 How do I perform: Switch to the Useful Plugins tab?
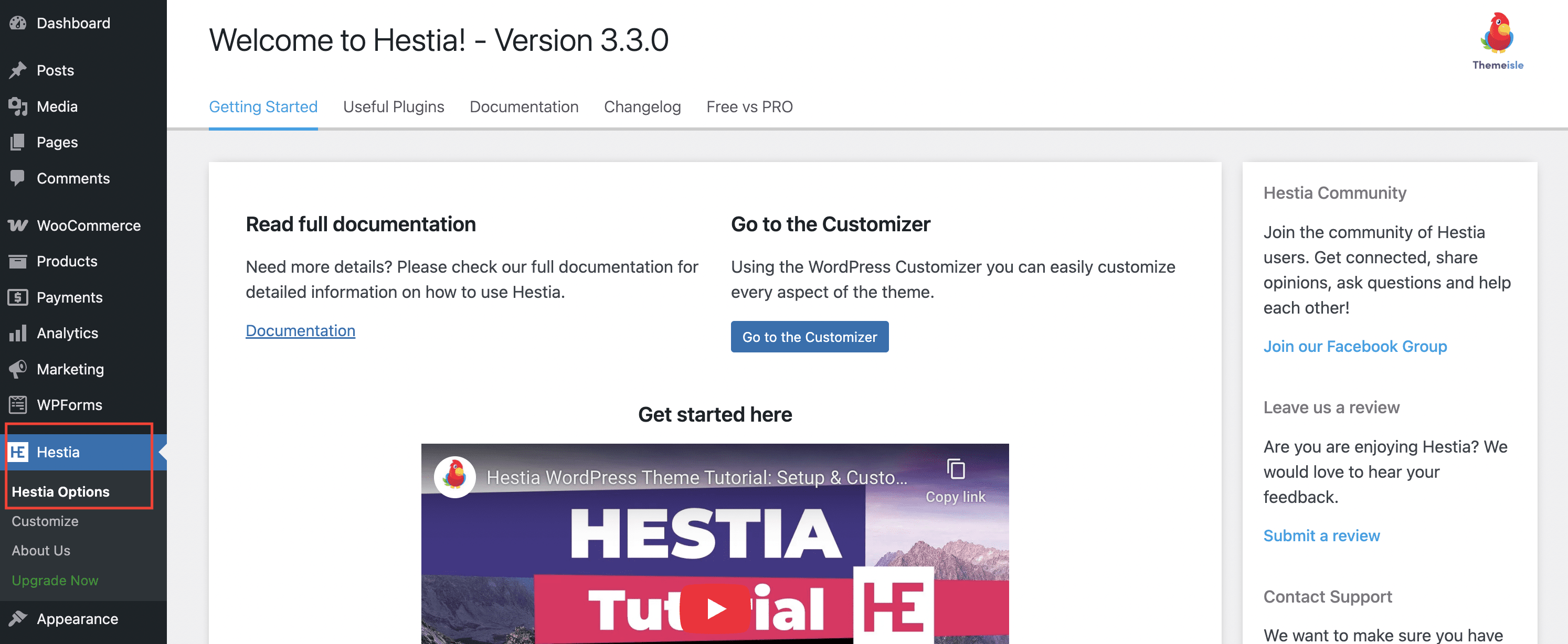tap(393, 107)
